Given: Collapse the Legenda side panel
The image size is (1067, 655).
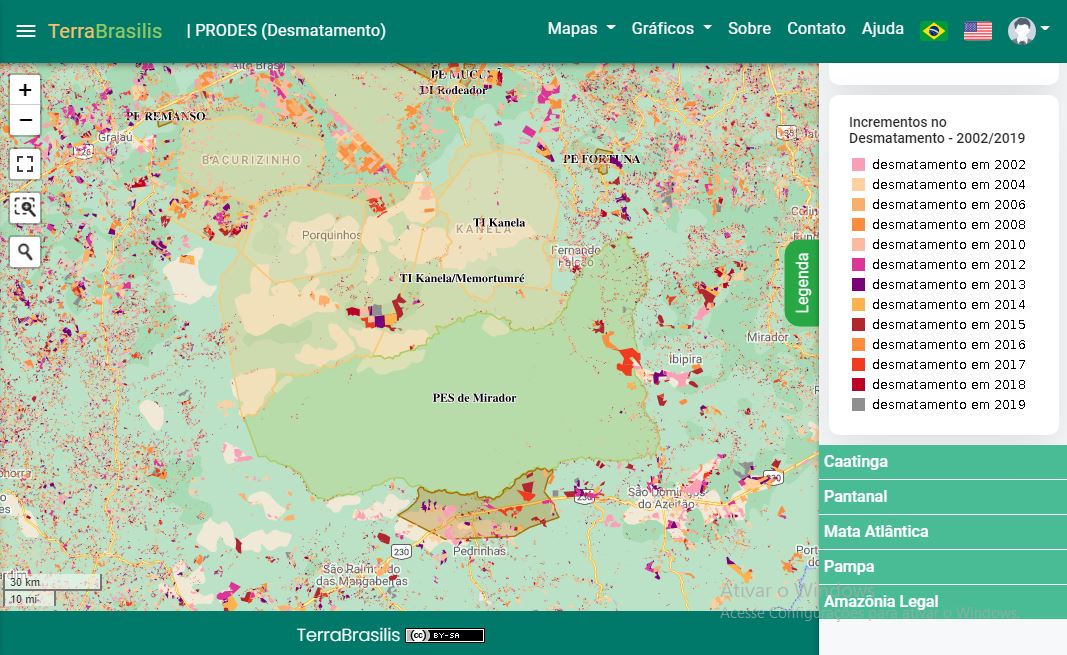Looking at the screenshot, I should [x=802, y=283].
